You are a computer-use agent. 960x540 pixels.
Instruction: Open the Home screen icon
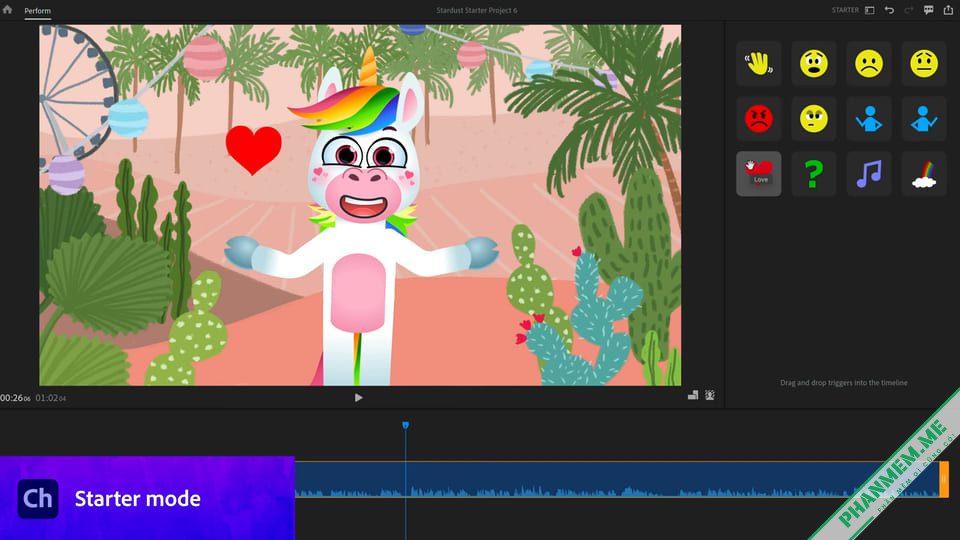(x=7, y=10)
